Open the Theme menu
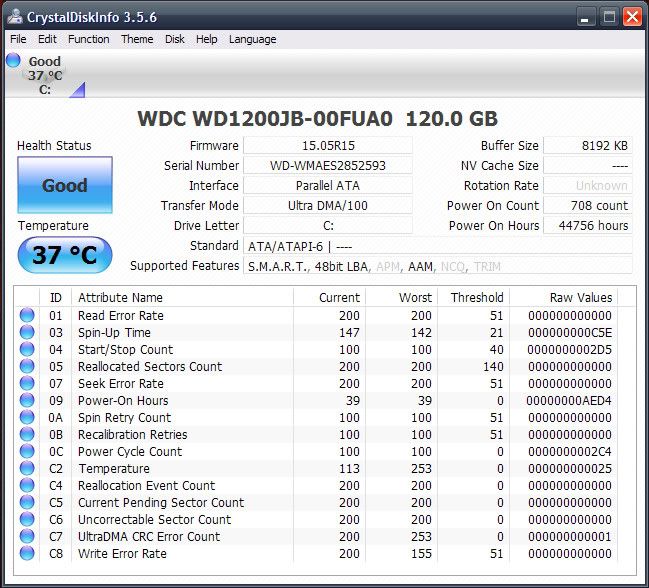 [137, 39]
